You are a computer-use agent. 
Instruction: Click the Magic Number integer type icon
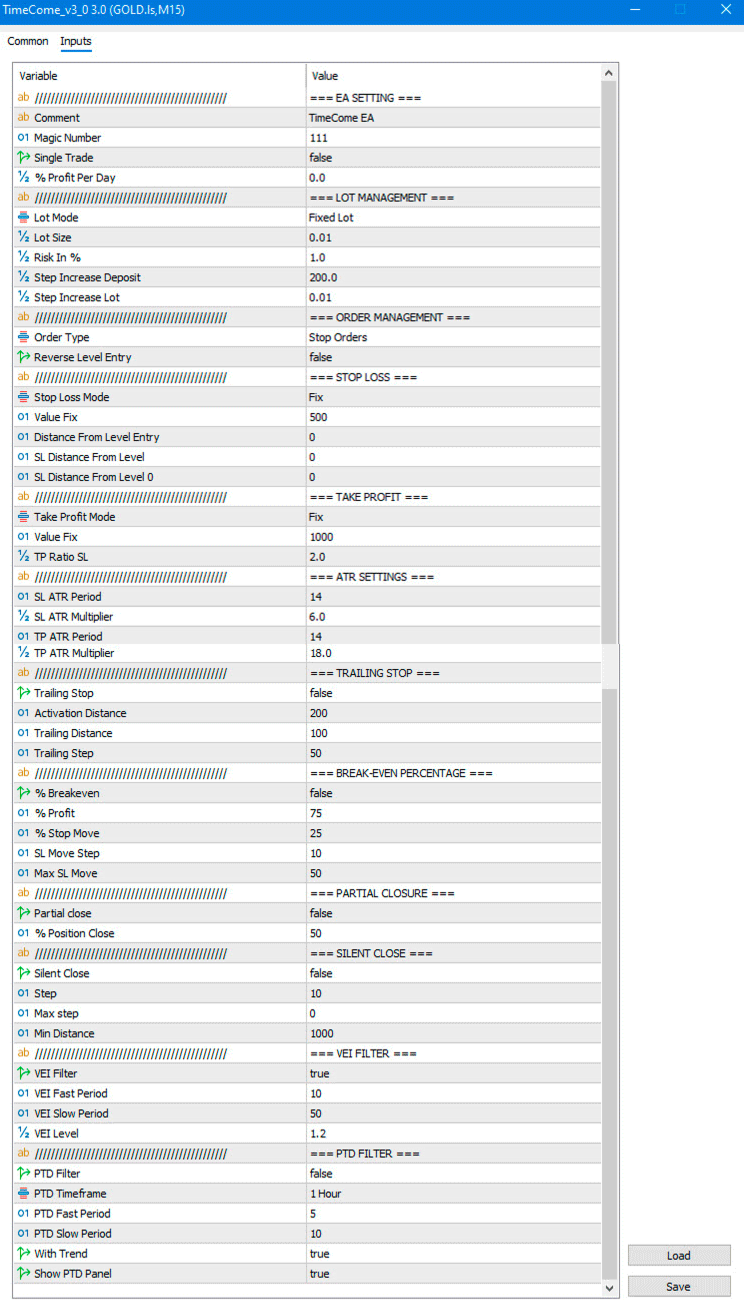(23, 138)
